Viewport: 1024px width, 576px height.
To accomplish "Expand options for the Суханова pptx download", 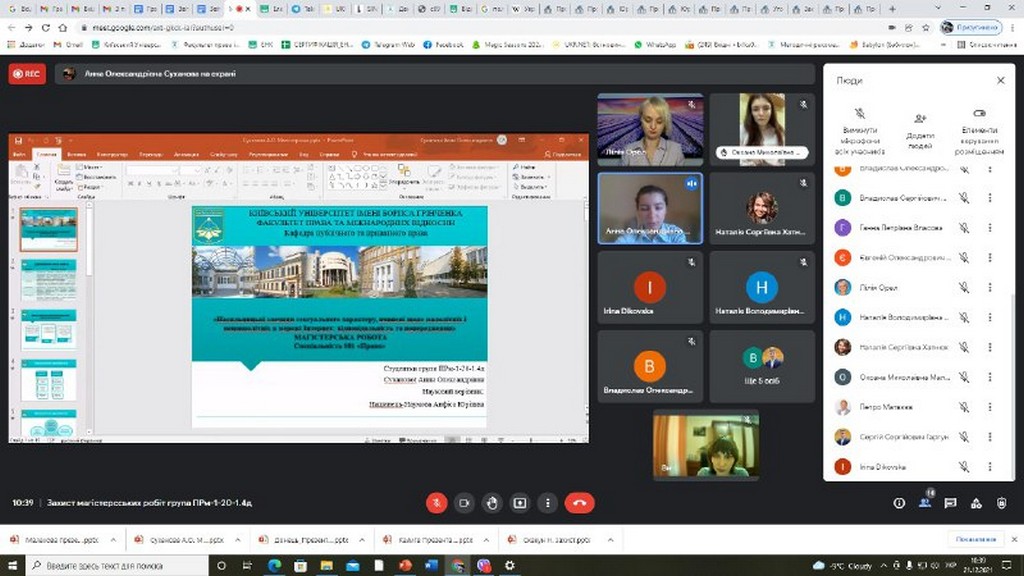I will [x=236, y=540].
